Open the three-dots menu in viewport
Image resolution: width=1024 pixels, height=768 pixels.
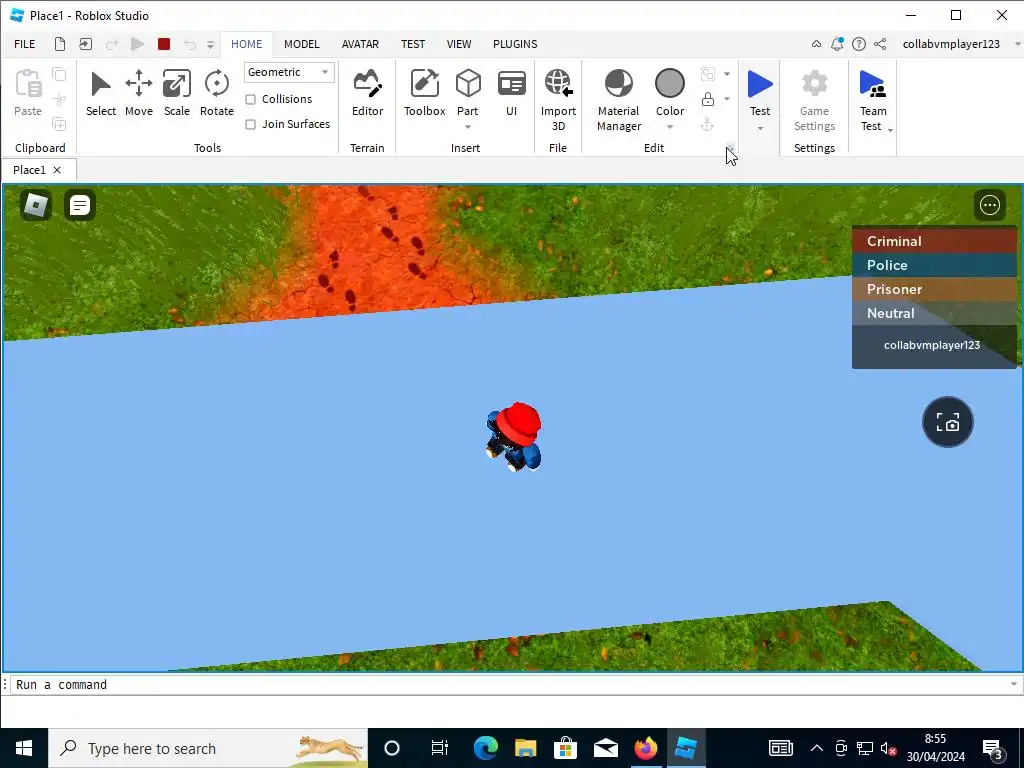(x=989, y=205)
